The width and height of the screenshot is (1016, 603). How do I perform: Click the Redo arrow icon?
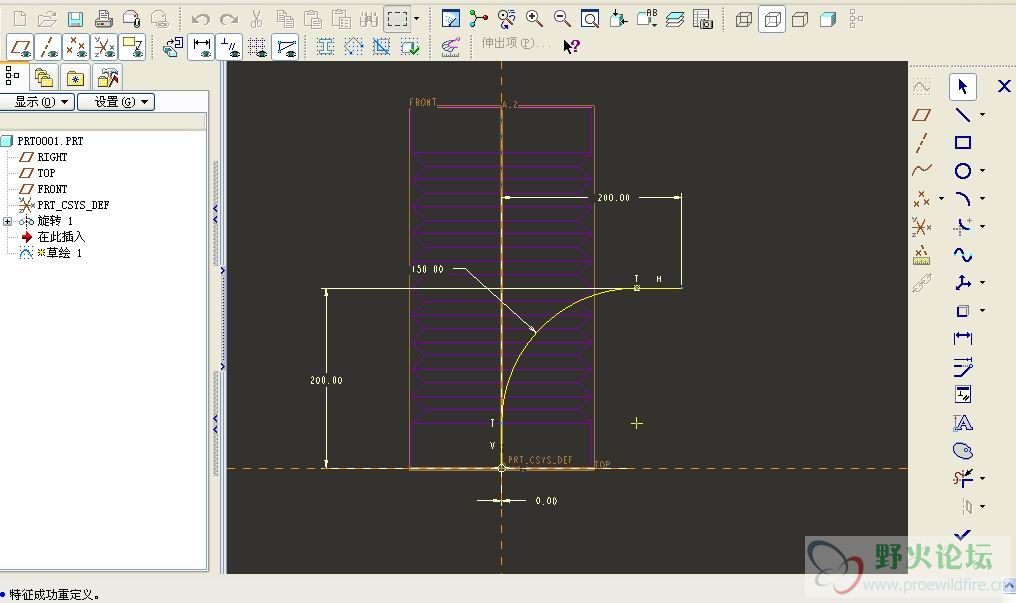(228, 19)
